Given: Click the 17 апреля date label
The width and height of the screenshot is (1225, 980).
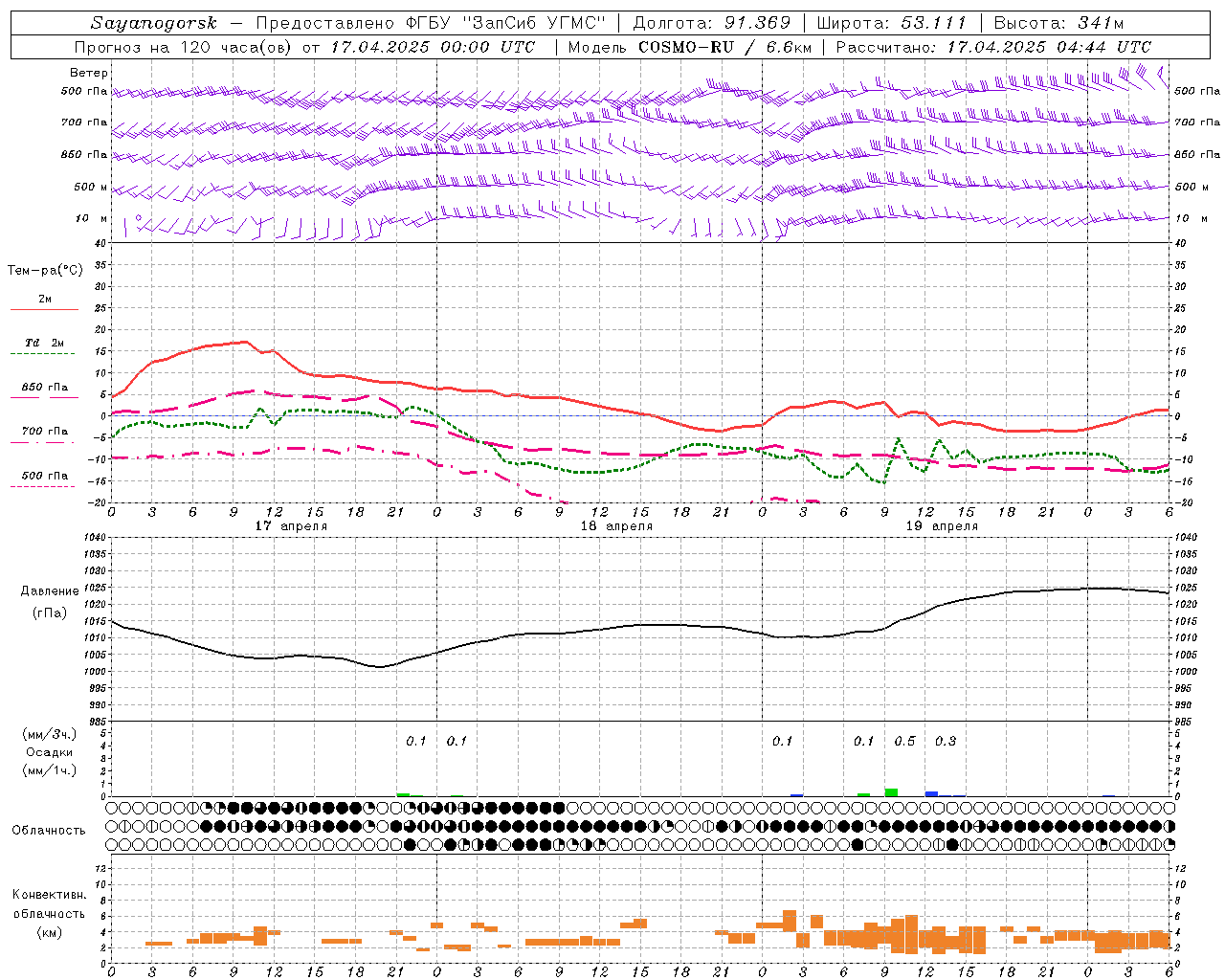Looking at the screenshot, I should (291, 526).
